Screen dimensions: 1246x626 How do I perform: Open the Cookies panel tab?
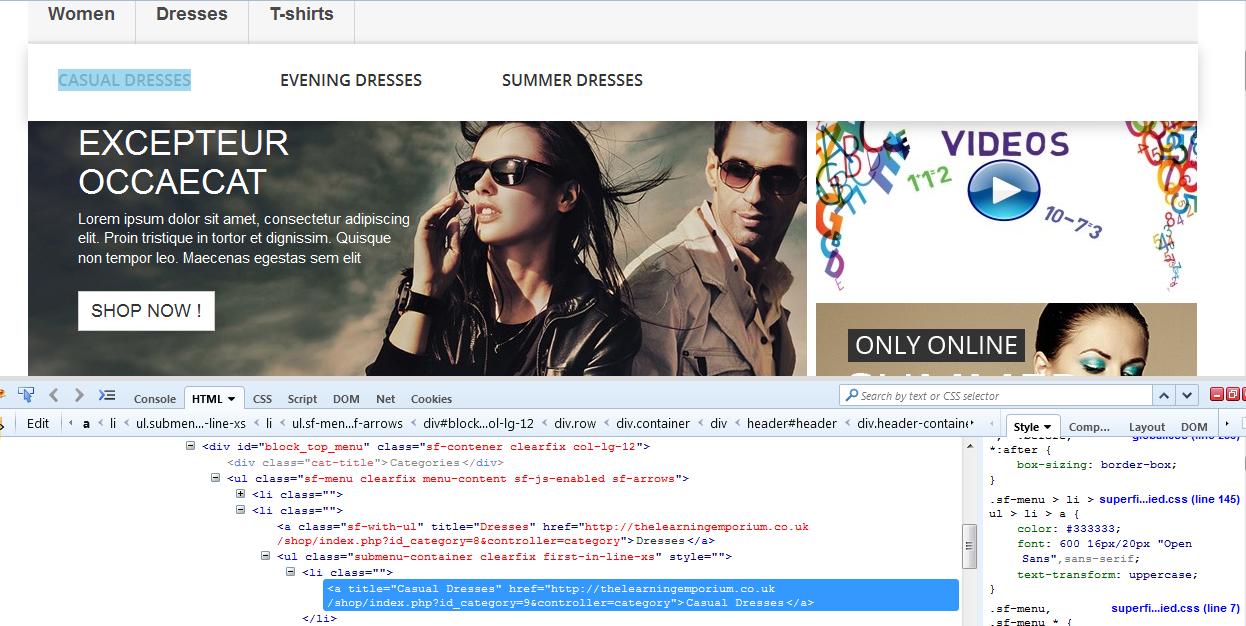431,399
